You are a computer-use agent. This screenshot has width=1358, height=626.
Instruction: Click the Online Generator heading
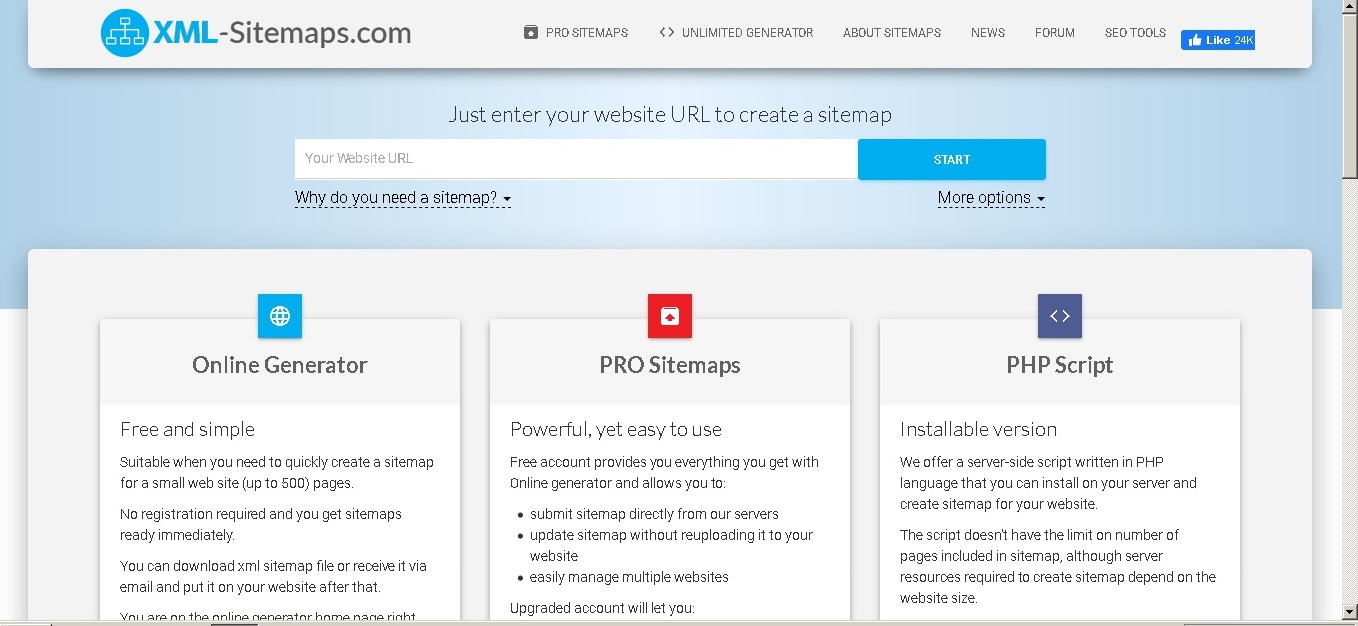click(279, 365)
